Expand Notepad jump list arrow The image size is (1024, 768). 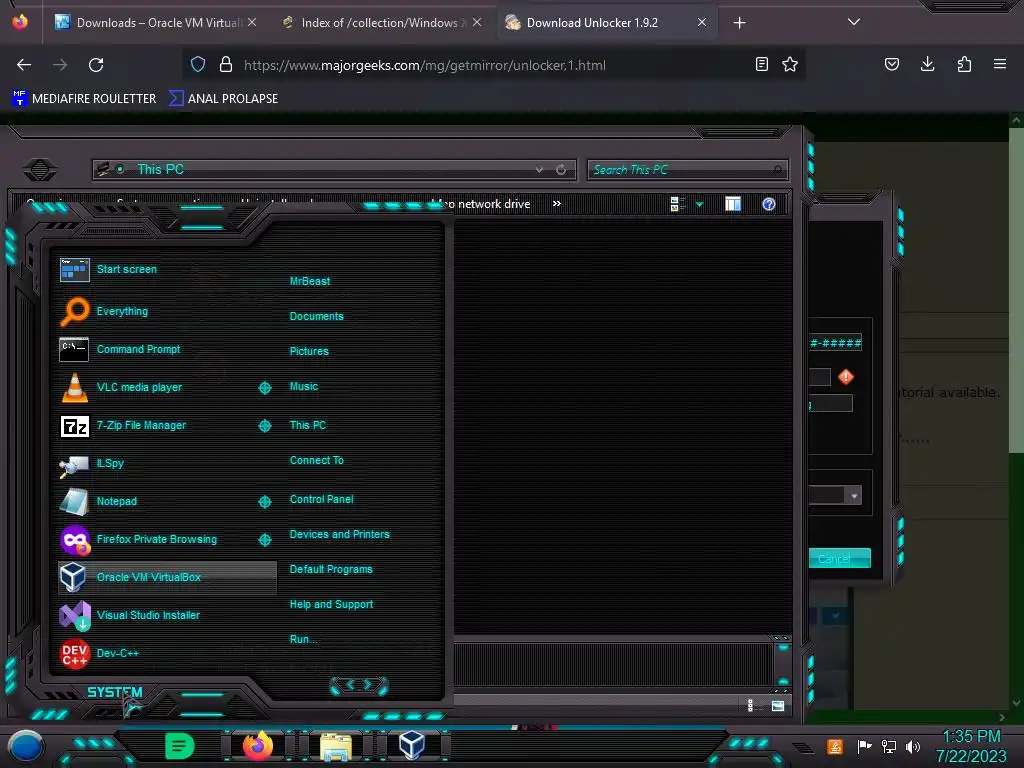[264, 502]
